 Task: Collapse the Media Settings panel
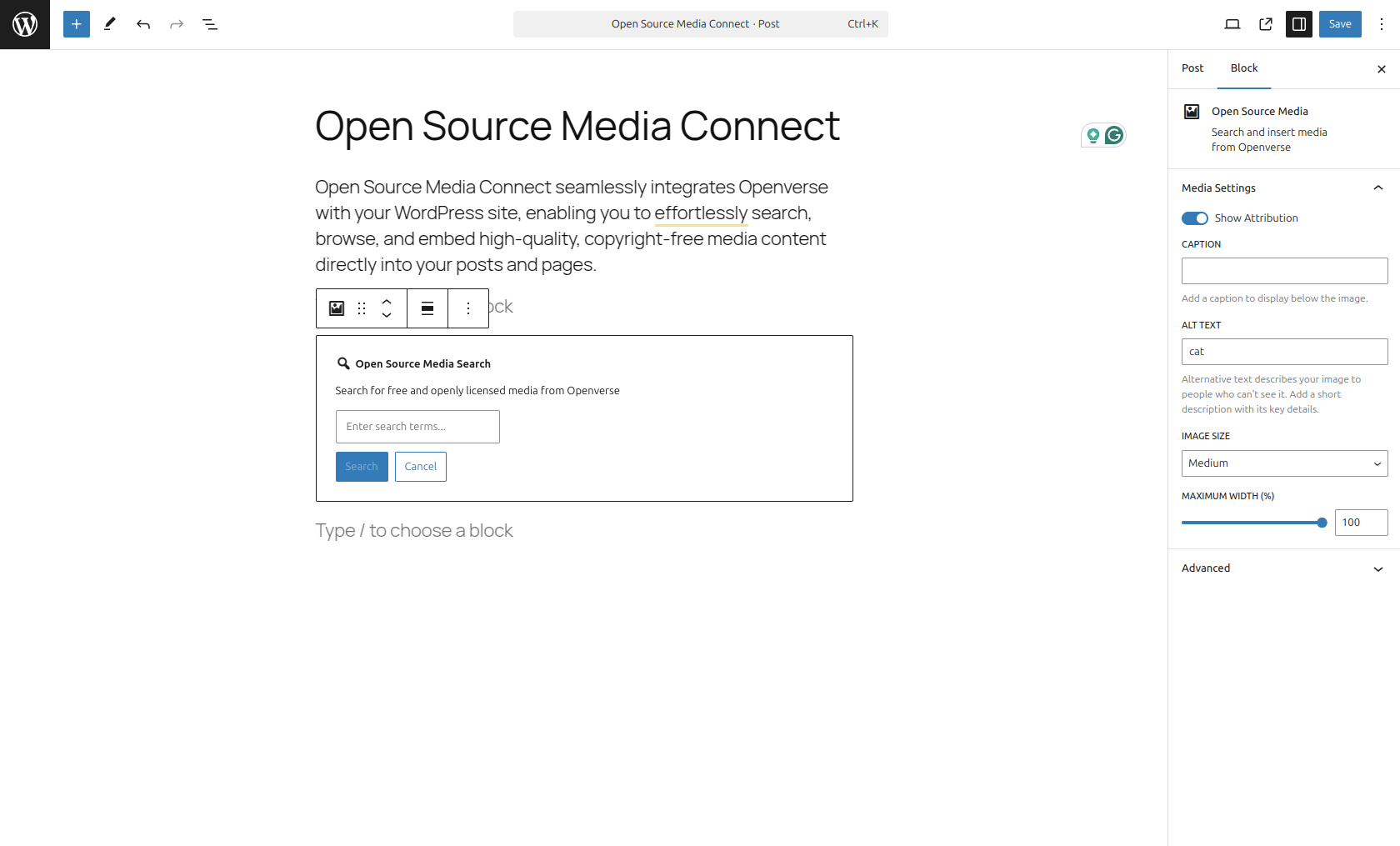pyautogui.click(x=1284, y=188)
